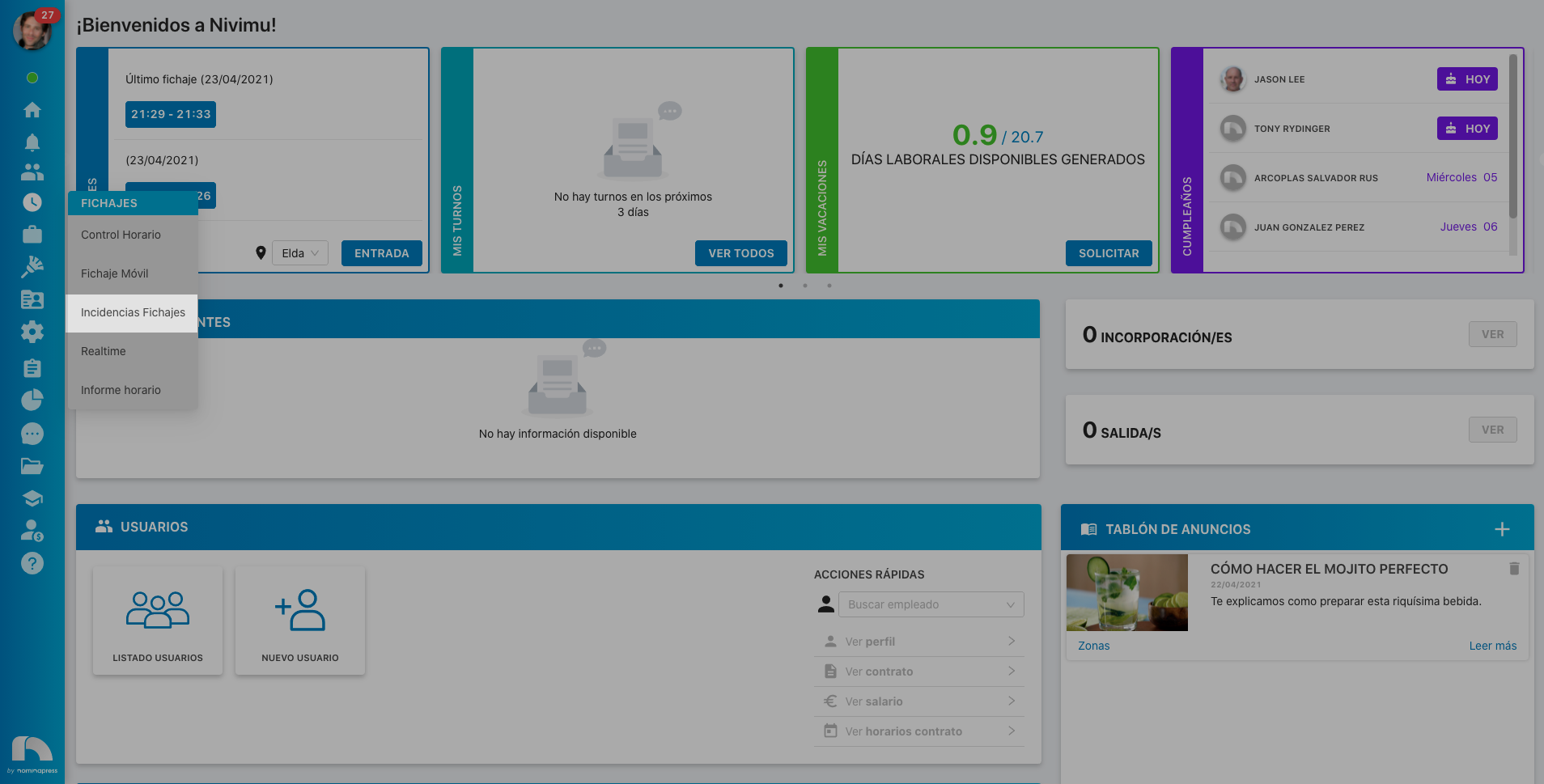Image resolution: width=1544 pixels, height=784 pixels.
Task: Open the pie chart reports icon
Action: (x=32, y=400)
